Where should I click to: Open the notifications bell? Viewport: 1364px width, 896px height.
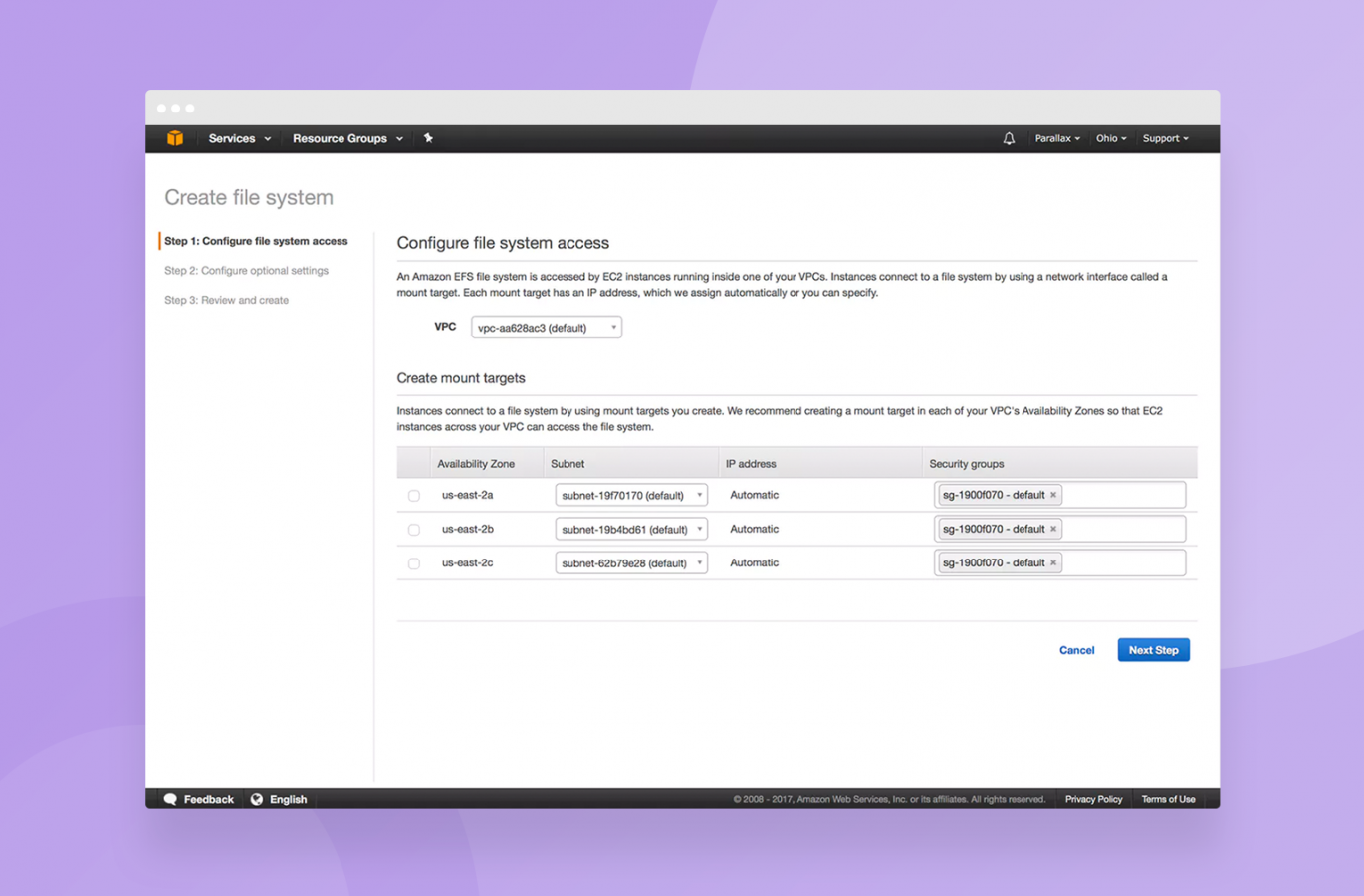pyautogui.click(x=1009, y=138)
